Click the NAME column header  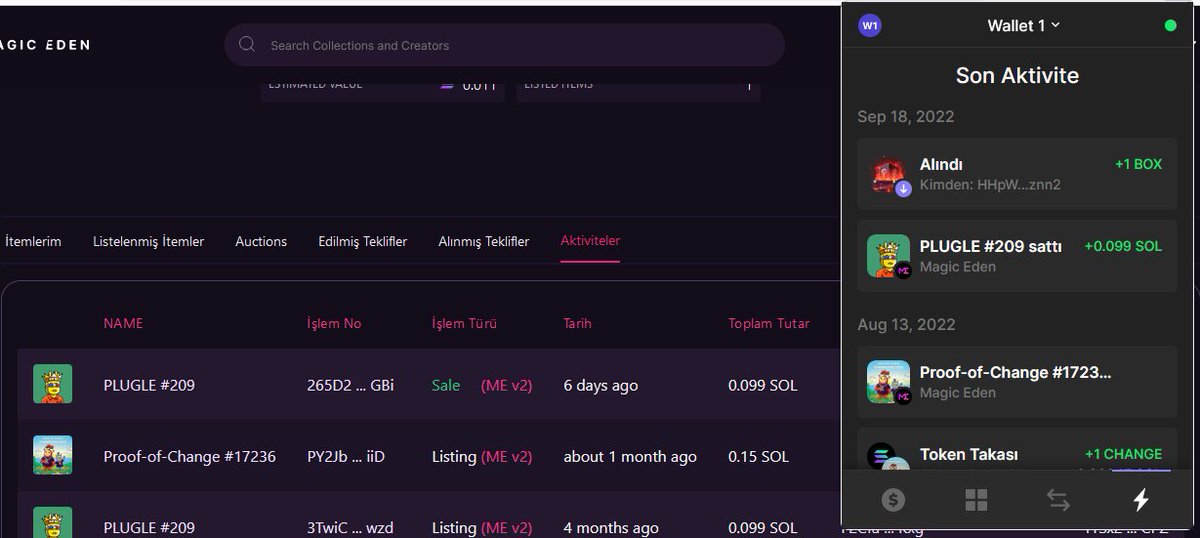tap(123, 323)
